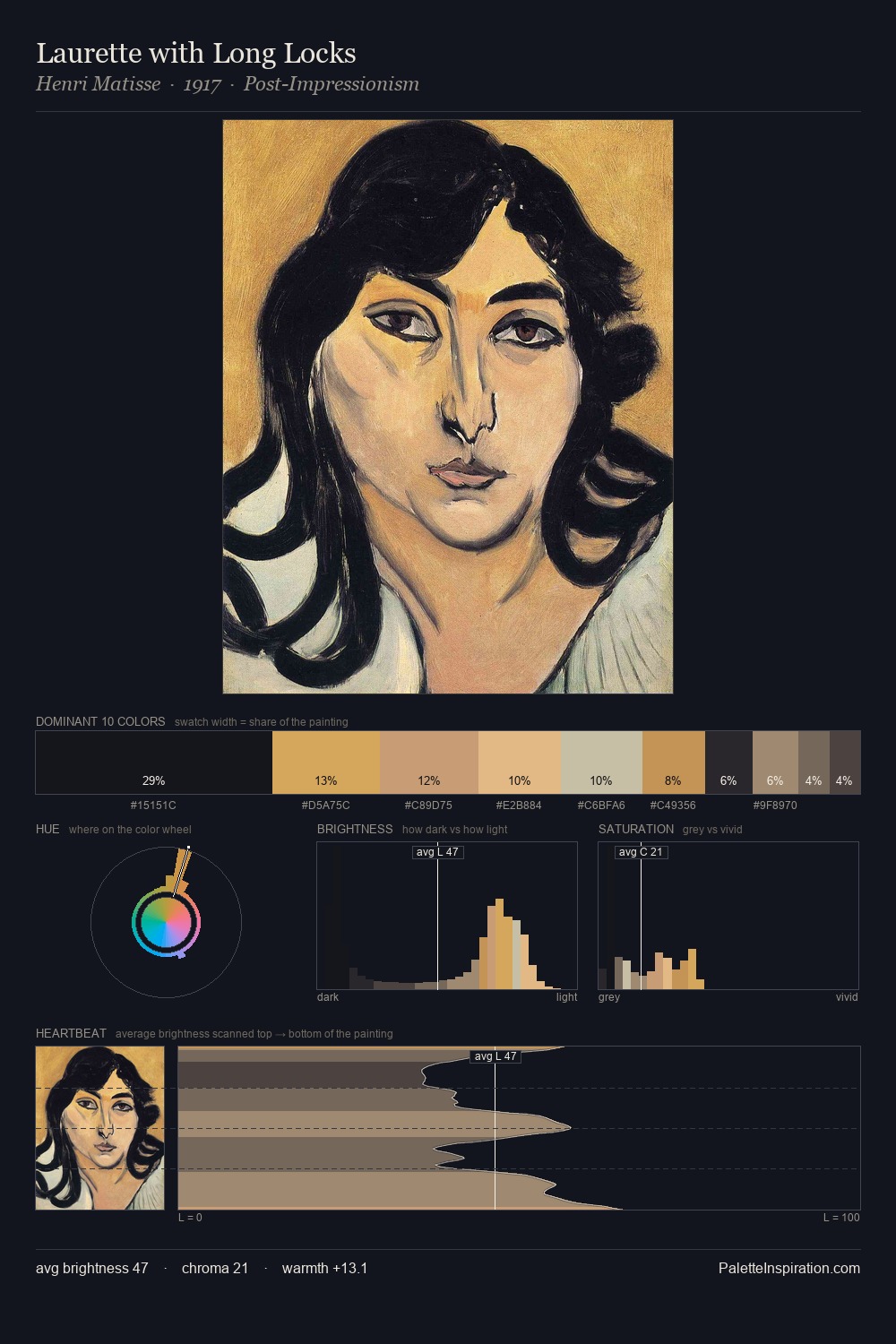
Task: Click the 'SATURATION' section heading
Action: tap(636, 829)
